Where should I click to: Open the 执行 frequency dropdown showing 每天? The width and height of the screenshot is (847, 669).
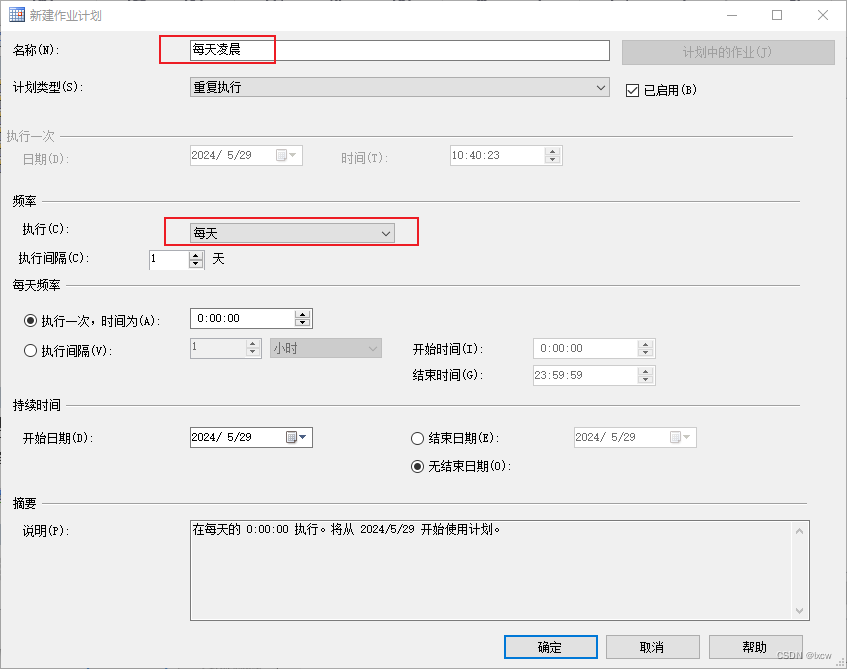point(386,232)
